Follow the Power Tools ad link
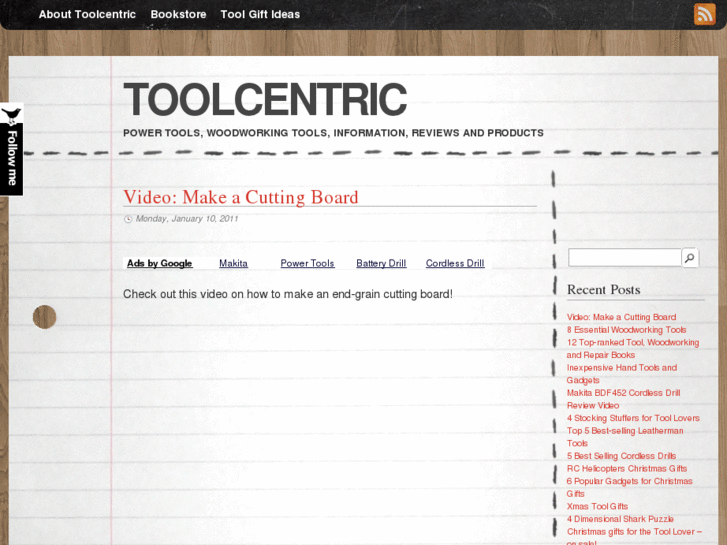This screenshot has height=545, width=727. pyautogui.click(x=307, y=263)
